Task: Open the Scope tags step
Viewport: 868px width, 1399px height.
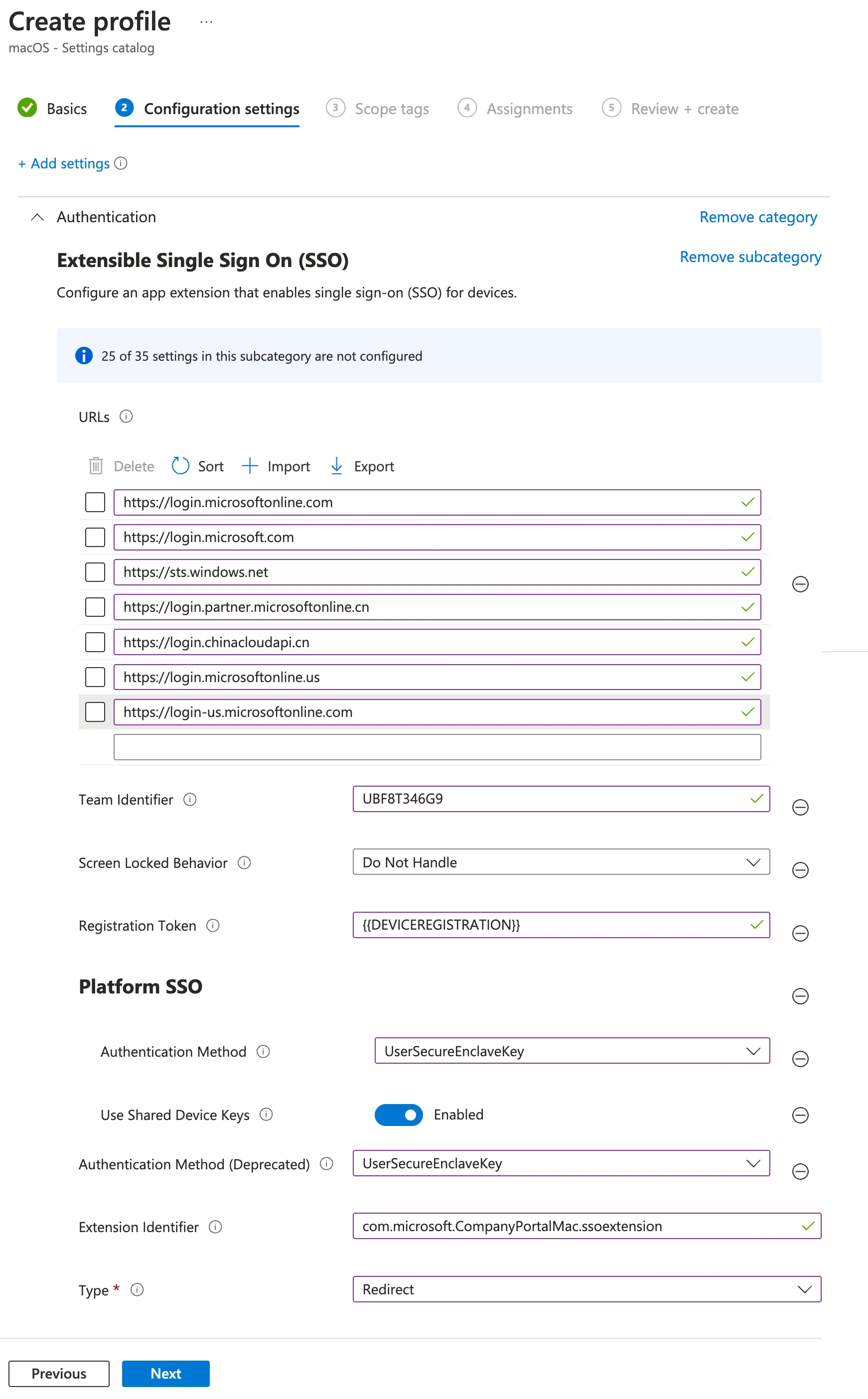Action: click(378, 109)
